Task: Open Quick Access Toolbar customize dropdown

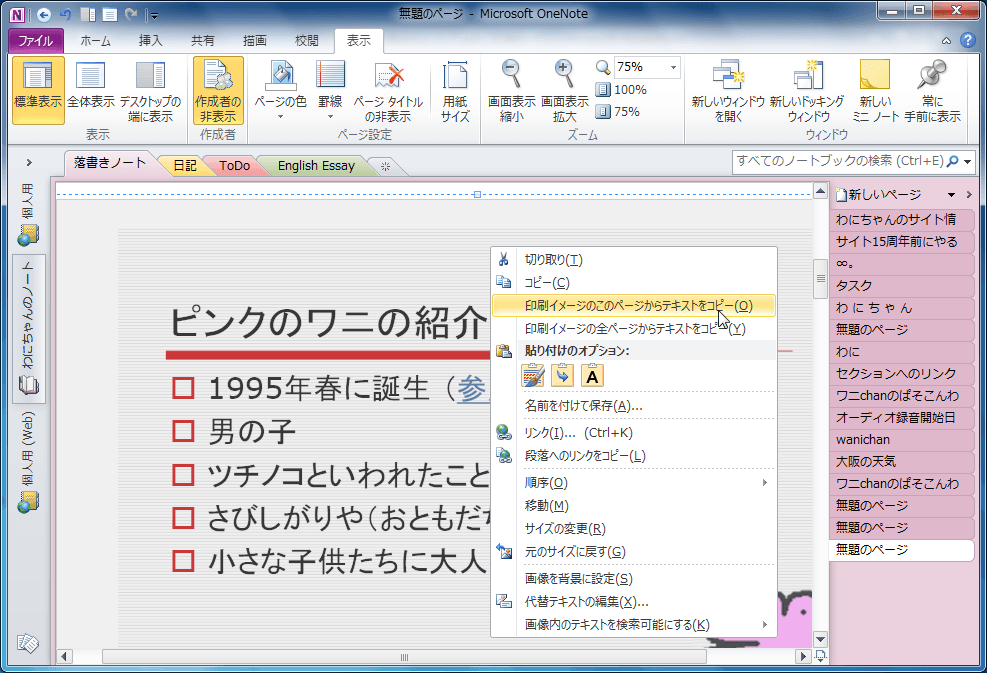Action: [154, 15]
